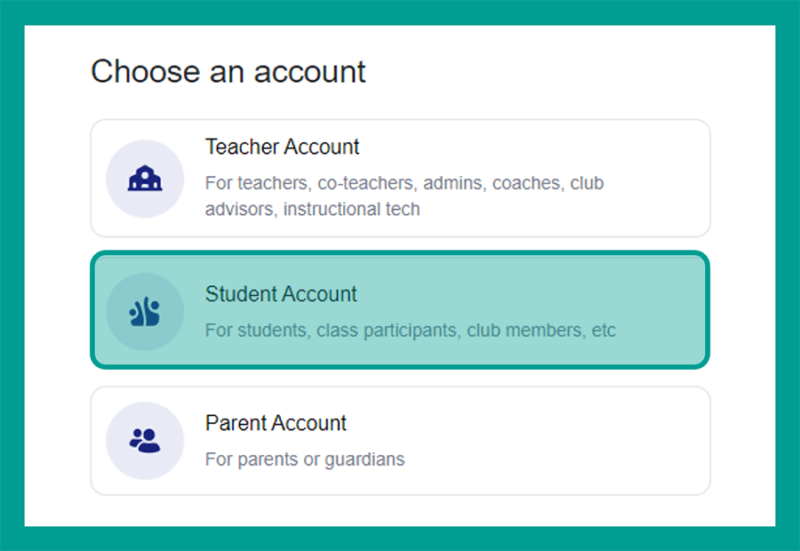Click the 'For parents or guardians' description

click(305, 460)
